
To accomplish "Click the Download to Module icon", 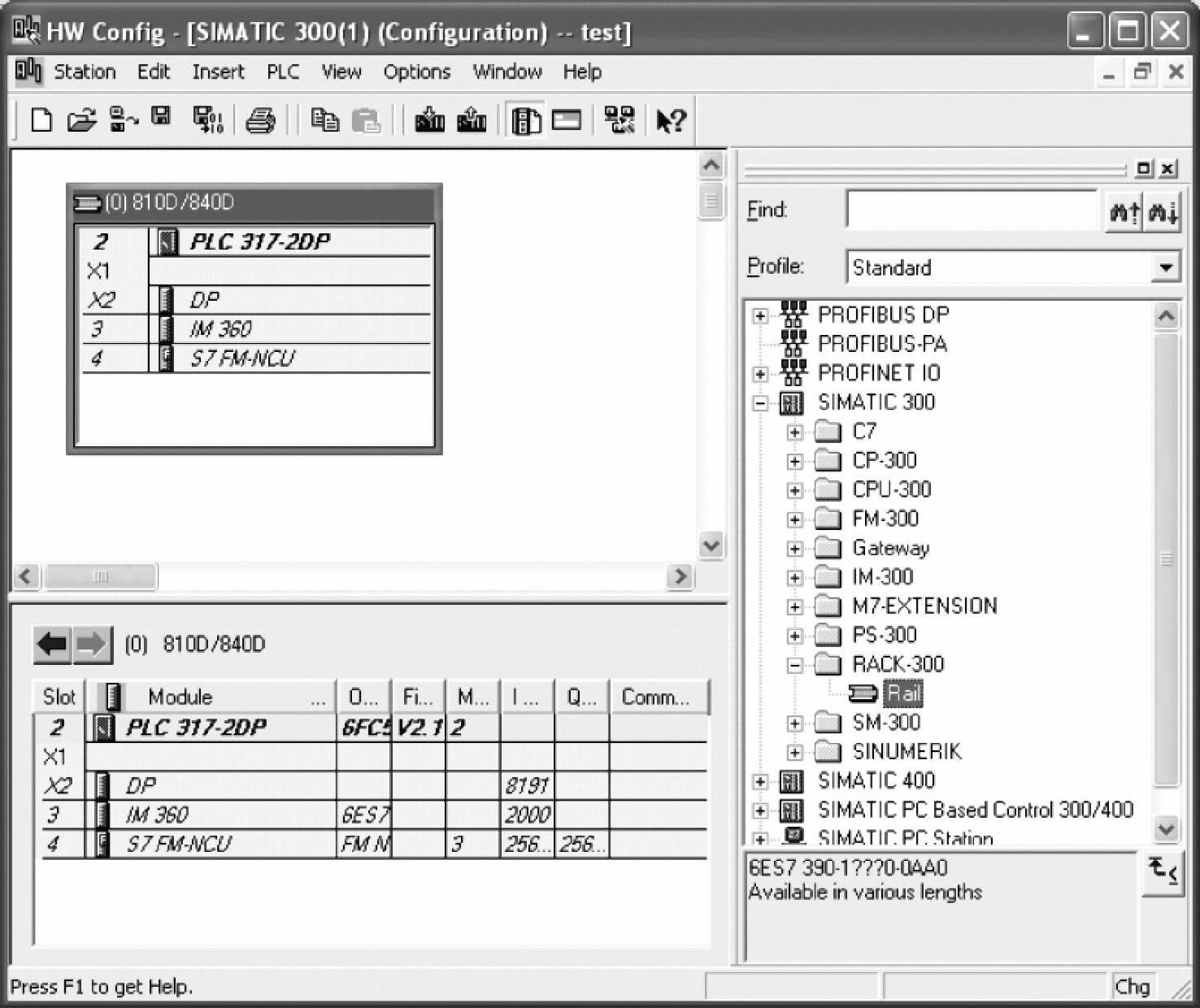I will click(429, 120).
